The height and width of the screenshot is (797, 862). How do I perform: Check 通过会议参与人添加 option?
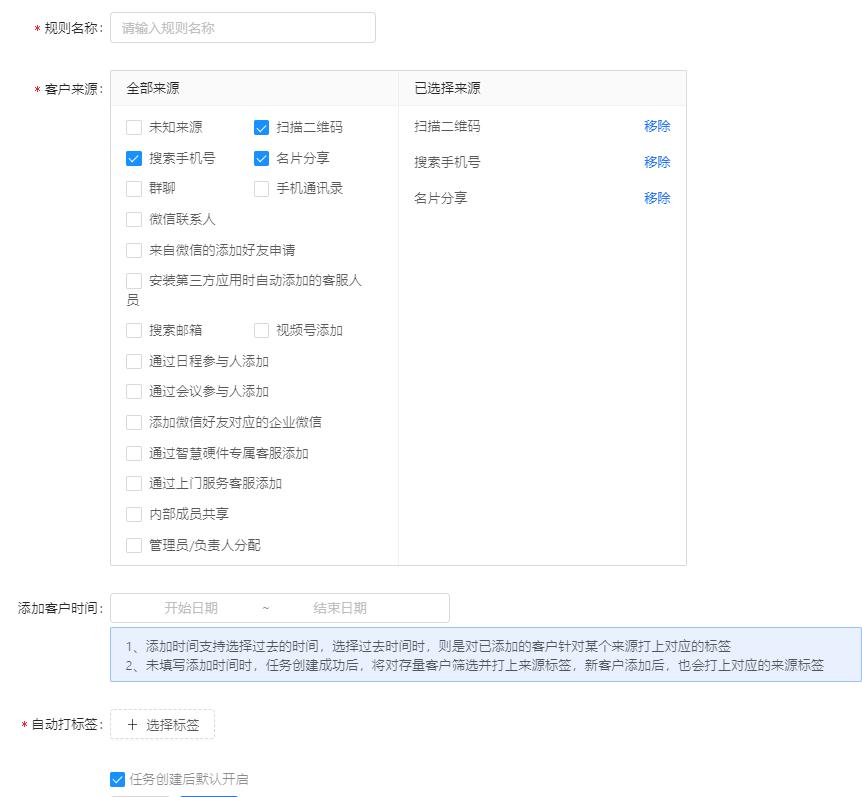(134, 391)
